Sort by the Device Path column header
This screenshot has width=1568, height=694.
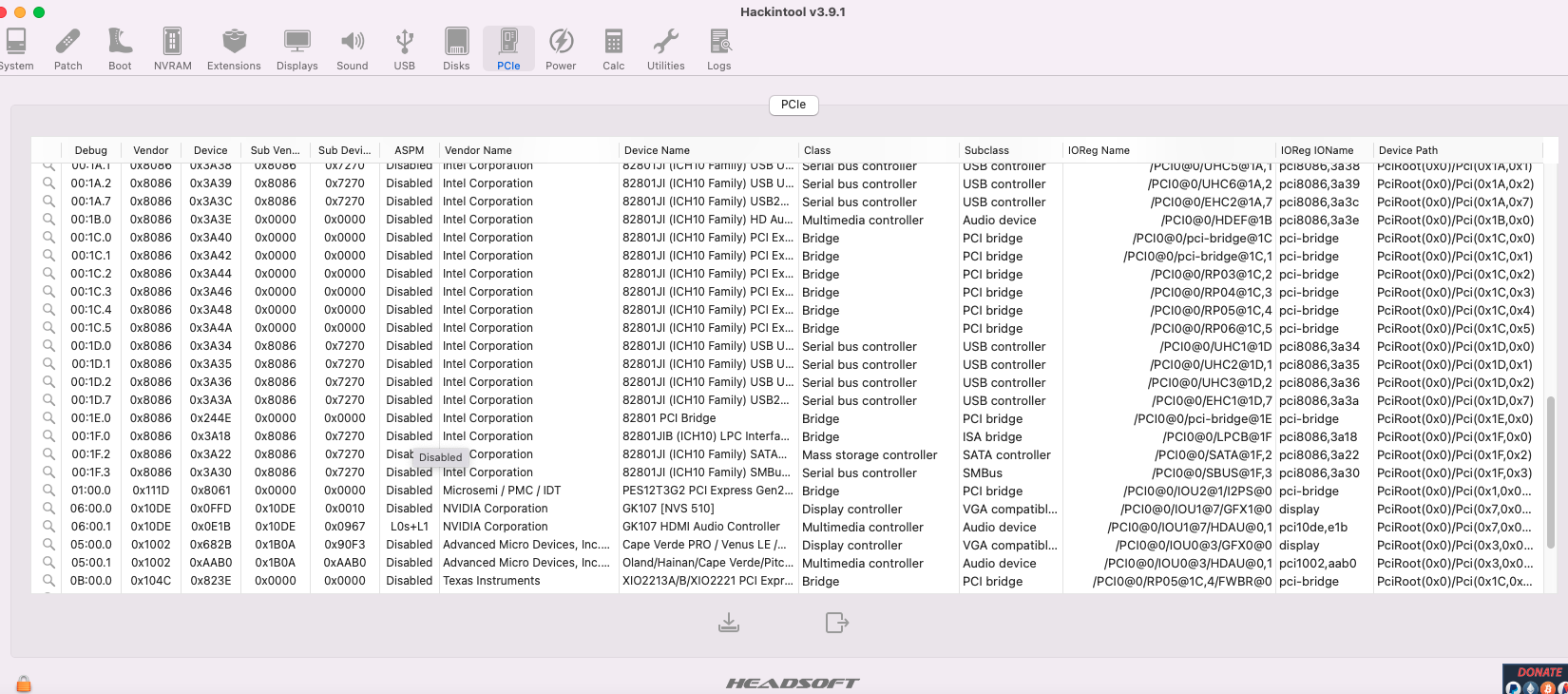[1459, 150]
